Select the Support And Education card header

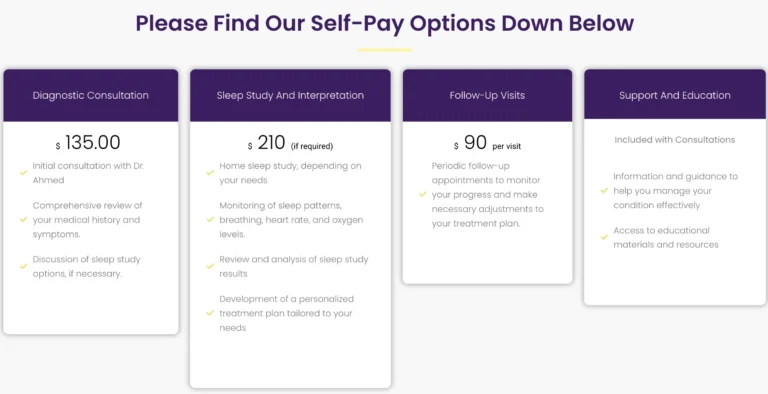pyautogui.click(x=675, y=94)
